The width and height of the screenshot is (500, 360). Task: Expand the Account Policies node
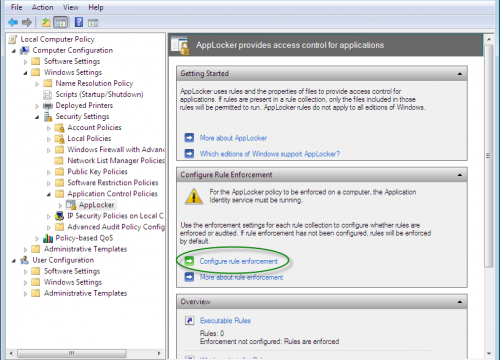(49, 128)
